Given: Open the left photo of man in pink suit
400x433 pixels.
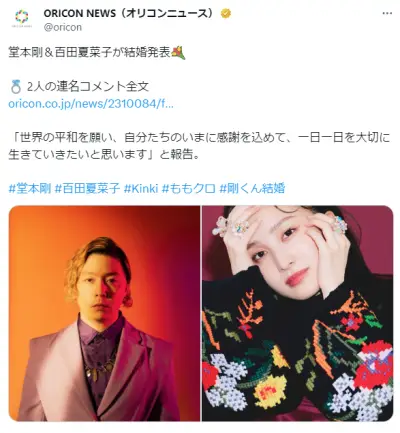Looking at the screenshot, I should coord(104,313).
